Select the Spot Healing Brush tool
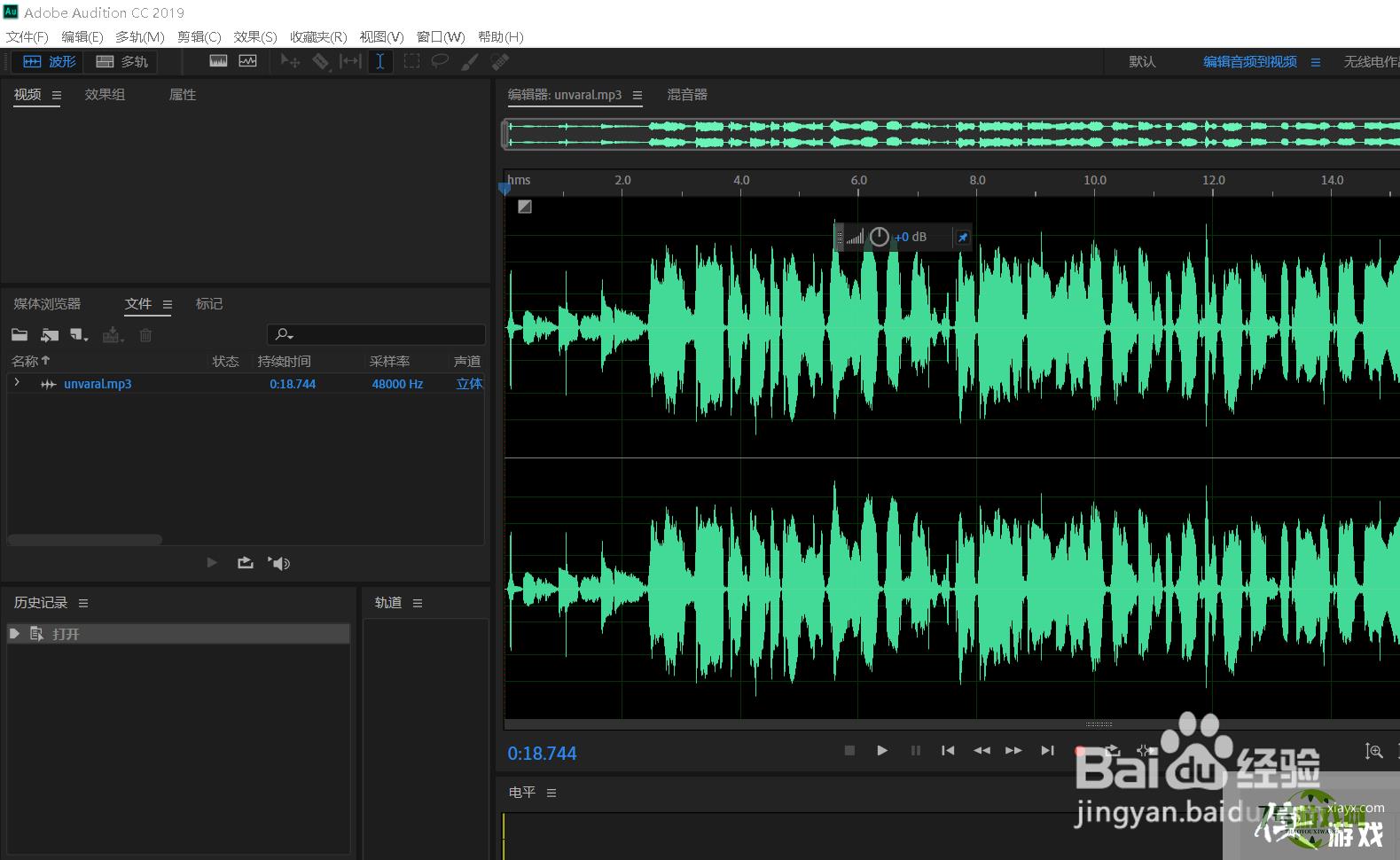 pyautogui.click(x=500, y=61)
